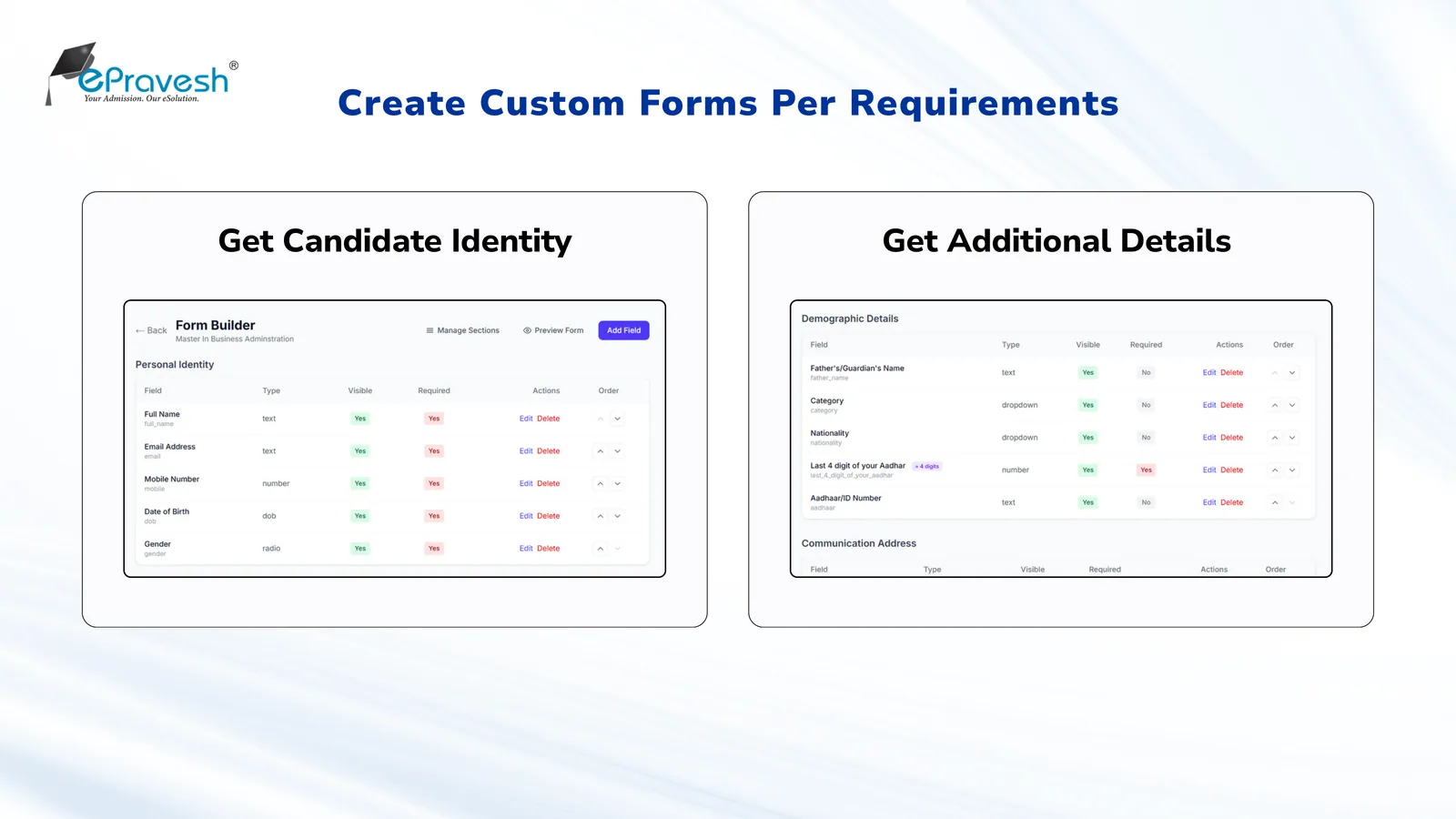
Task: Toggle Required Yes badge for Full Name
Action: (434, 419)
